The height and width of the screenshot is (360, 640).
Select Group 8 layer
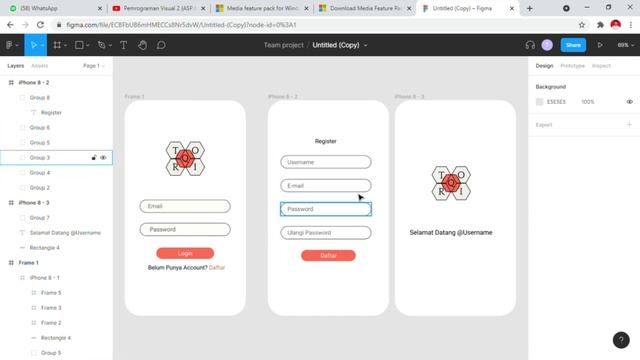[56, 98]
